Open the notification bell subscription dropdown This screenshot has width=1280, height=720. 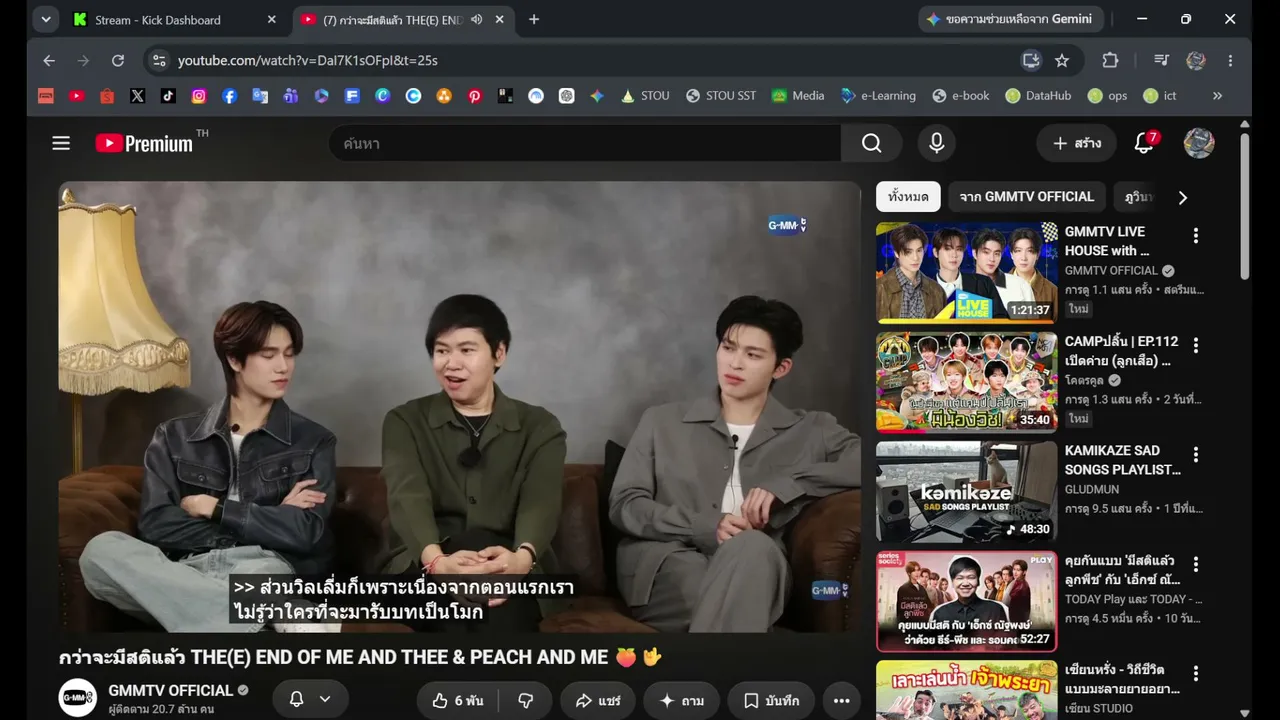(309, 700)
